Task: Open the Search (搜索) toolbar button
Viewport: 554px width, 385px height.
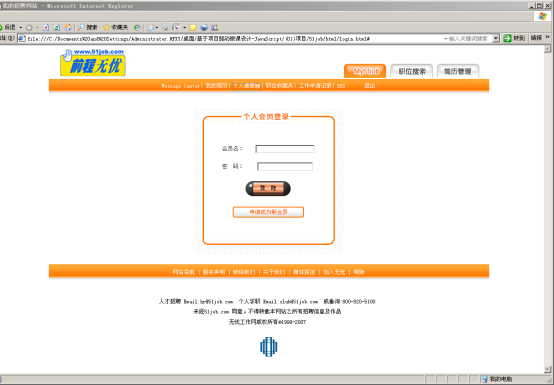Action: pos(88,27)
